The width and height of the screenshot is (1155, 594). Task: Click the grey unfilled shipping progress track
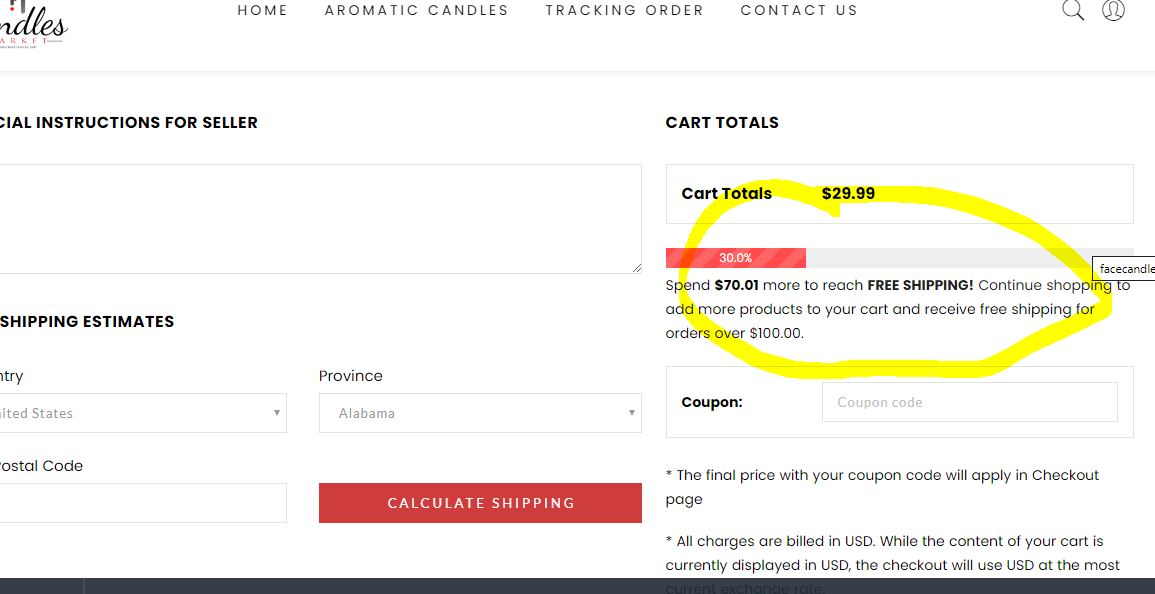950,258
